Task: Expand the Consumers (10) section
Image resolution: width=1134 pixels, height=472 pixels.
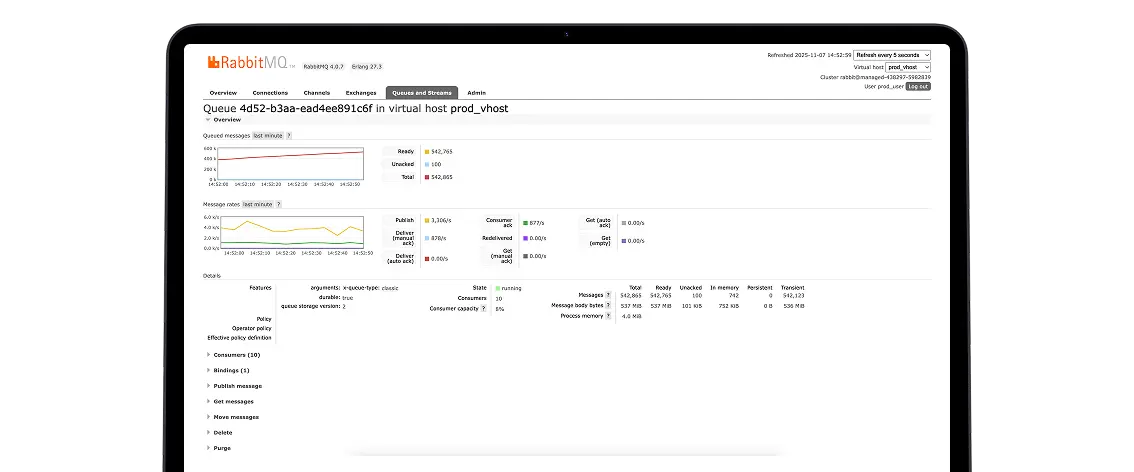Action: click(236, 355)
